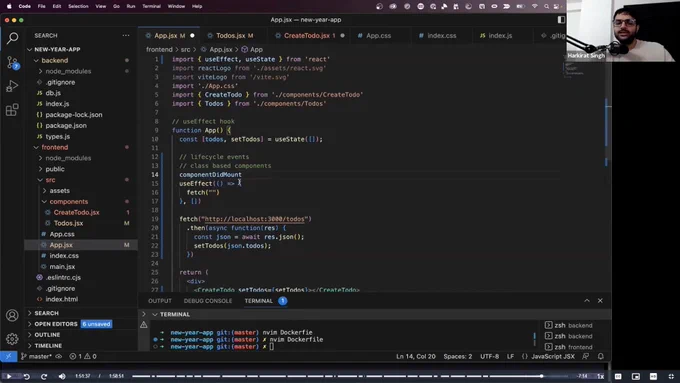Image resolution: width=680 pixels, height=383 pixels.
Task: Open the Apple menu
Action: [9, 7]
